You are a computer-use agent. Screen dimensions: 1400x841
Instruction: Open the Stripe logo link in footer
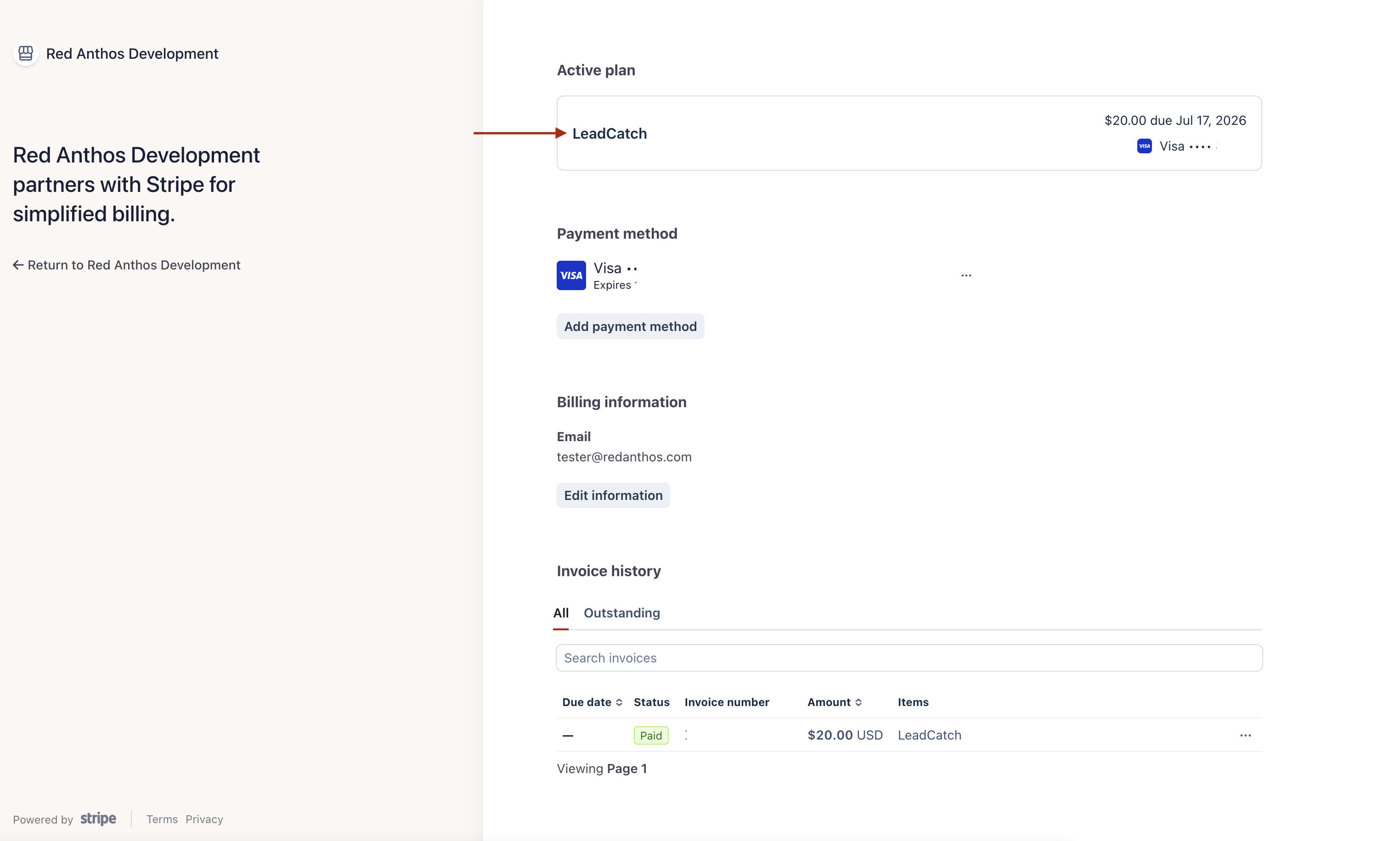click(98, 819)
